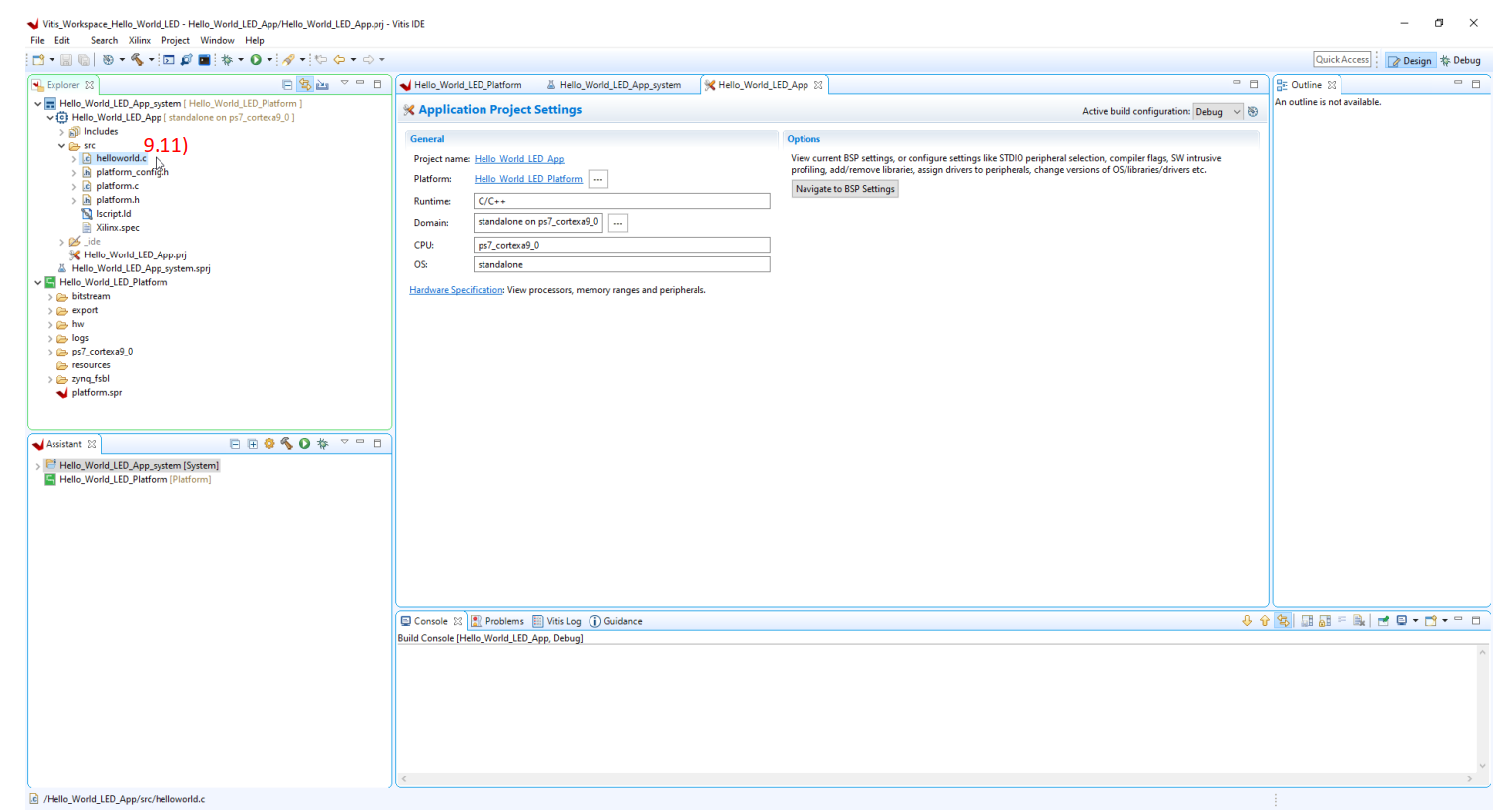Open the new console view dropdown arrow
The width and height of the screenshot is (1502, 812).
click(x=1445, y=621)
